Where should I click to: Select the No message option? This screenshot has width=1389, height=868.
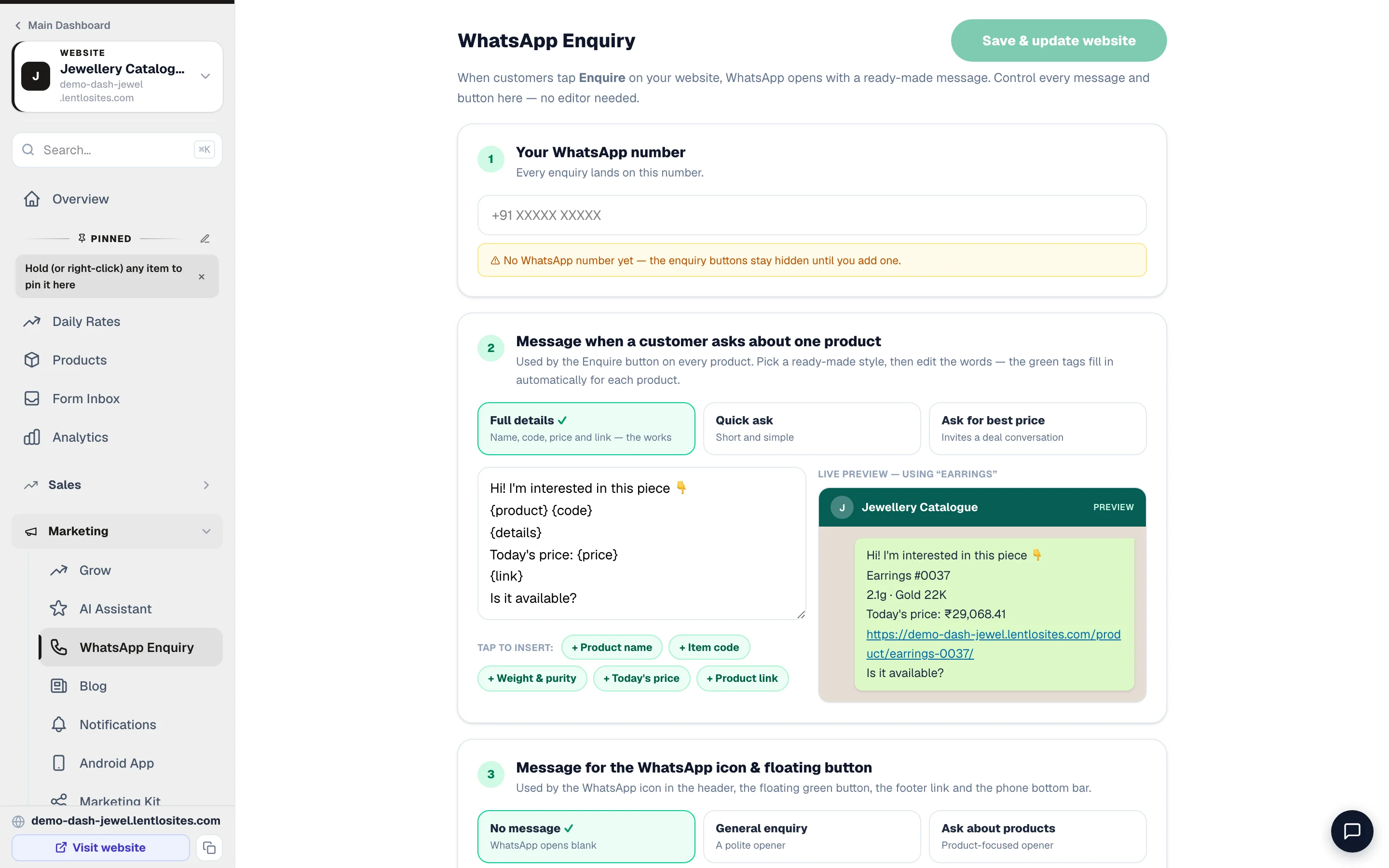pyautogui.click(x=586, y=837)
